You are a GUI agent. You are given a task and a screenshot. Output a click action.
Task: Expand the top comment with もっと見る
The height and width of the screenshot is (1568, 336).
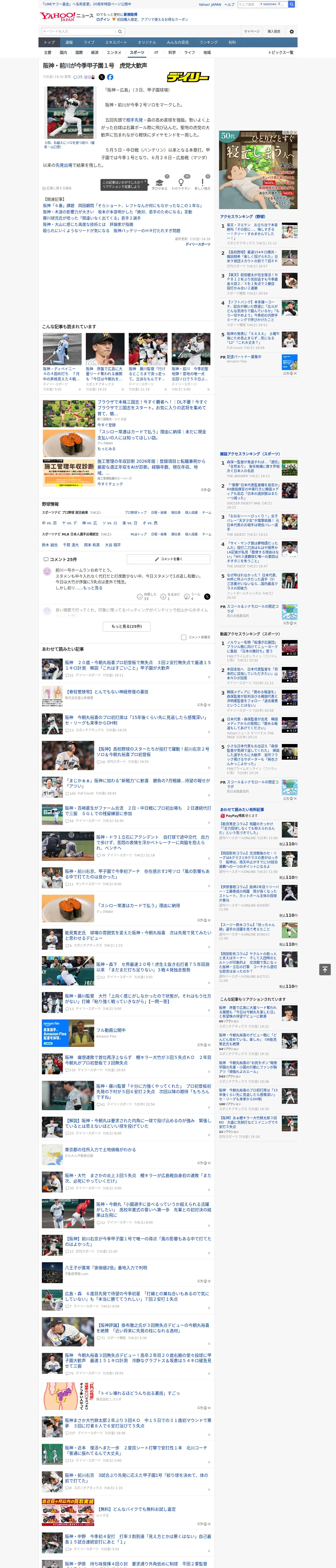pos(93,588)
